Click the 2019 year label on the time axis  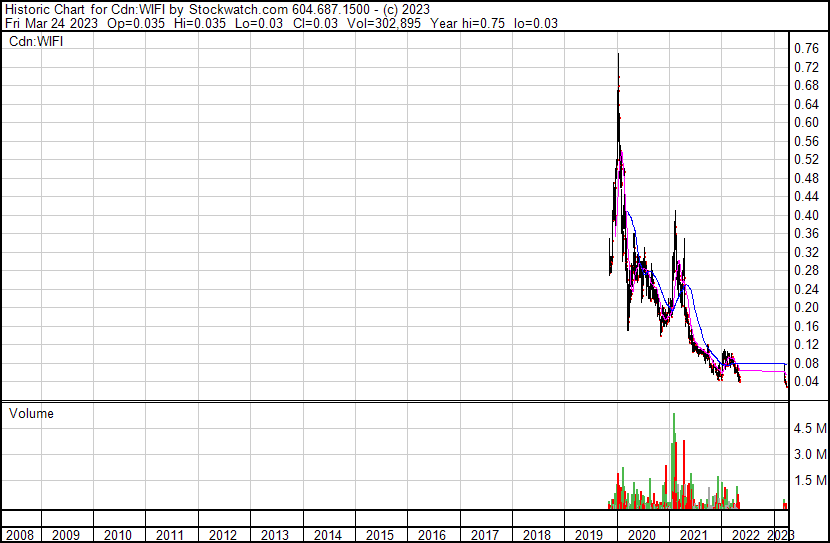(x=589, y=535)
